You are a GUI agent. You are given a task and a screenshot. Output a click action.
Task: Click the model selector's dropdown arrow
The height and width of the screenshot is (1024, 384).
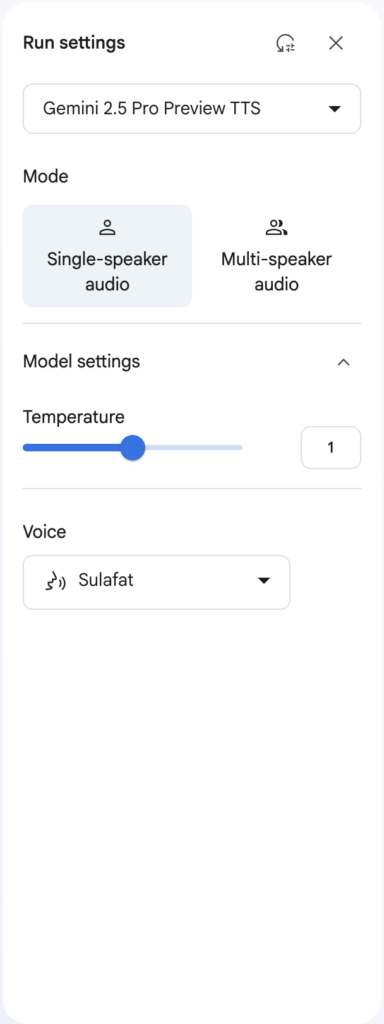334,109
